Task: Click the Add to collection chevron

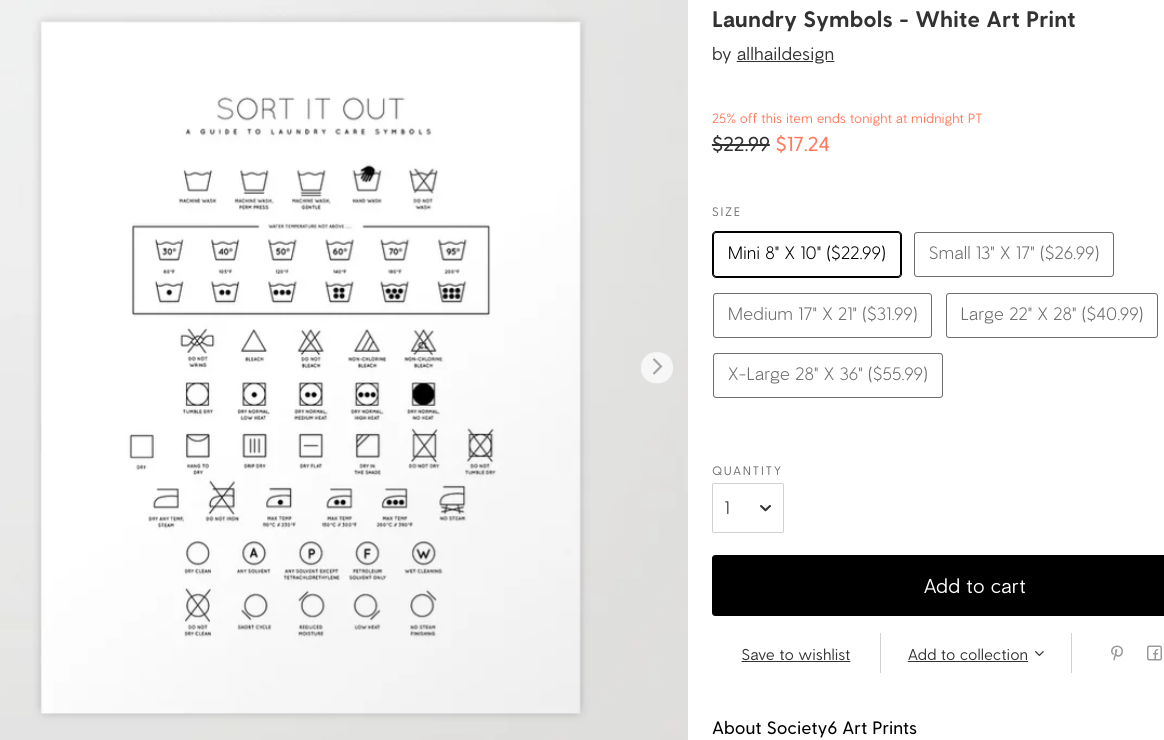Action: (1039, 654)
